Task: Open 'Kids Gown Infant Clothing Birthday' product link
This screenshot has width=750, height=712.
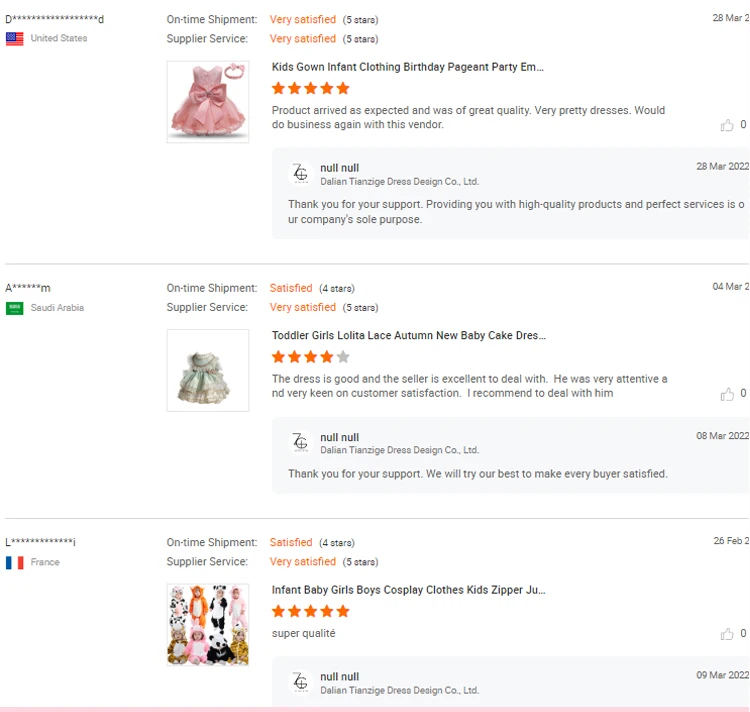Action: click(408, 67)
